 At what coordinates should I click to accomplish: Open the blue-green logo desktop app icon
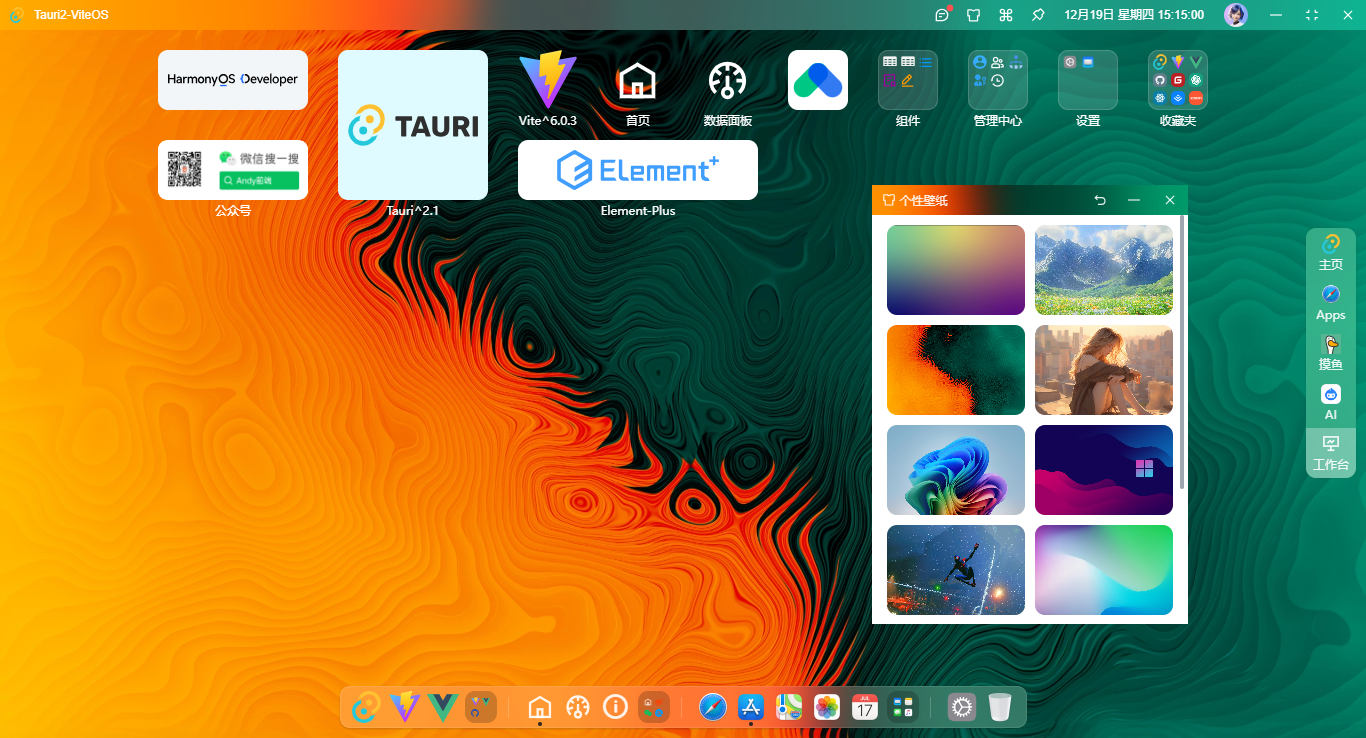(818, 80)
